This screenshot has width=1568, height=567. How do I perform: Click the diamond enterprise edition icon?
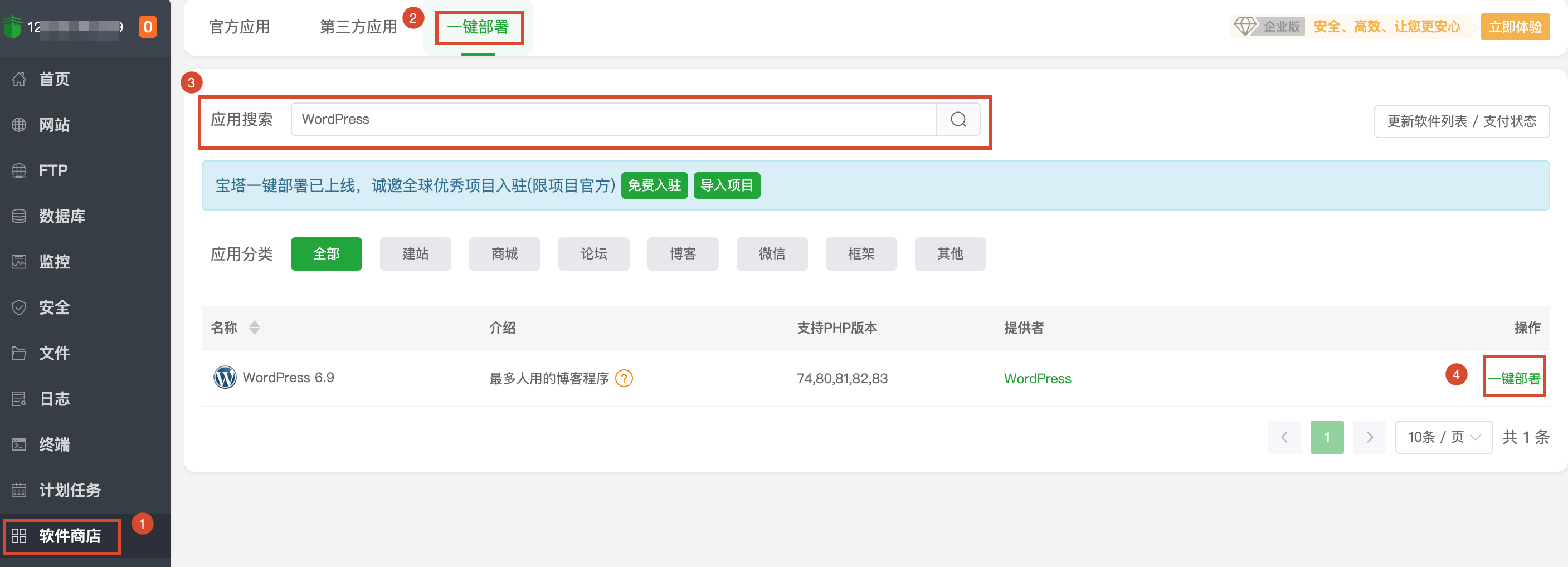click(1245, 26)
